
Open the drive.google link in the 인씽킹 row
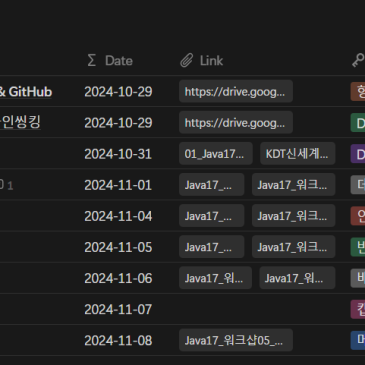click(236, 123)
